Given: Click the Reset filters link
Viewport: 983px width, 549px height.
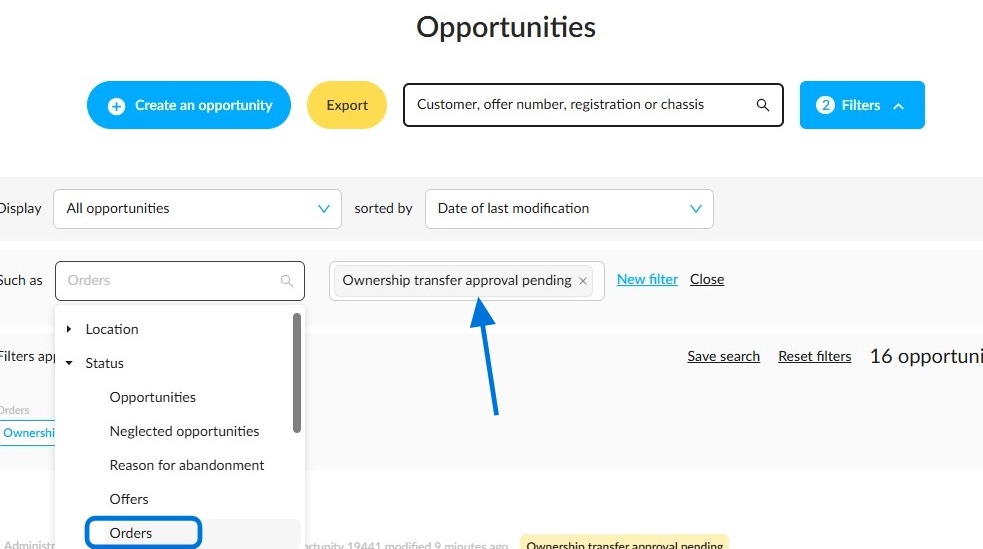Looking at the screenshot, I should point(814,356).
